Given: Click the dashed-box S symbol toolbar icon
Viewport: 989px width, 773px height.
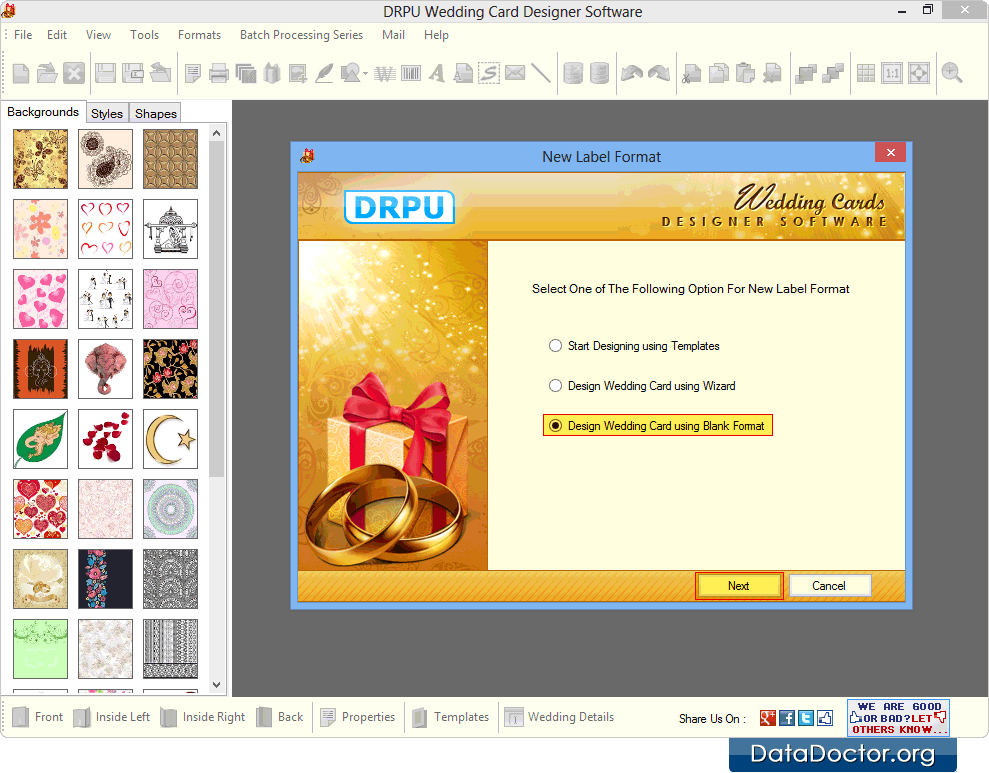Looking at the screenshot, I should (489, 74).
